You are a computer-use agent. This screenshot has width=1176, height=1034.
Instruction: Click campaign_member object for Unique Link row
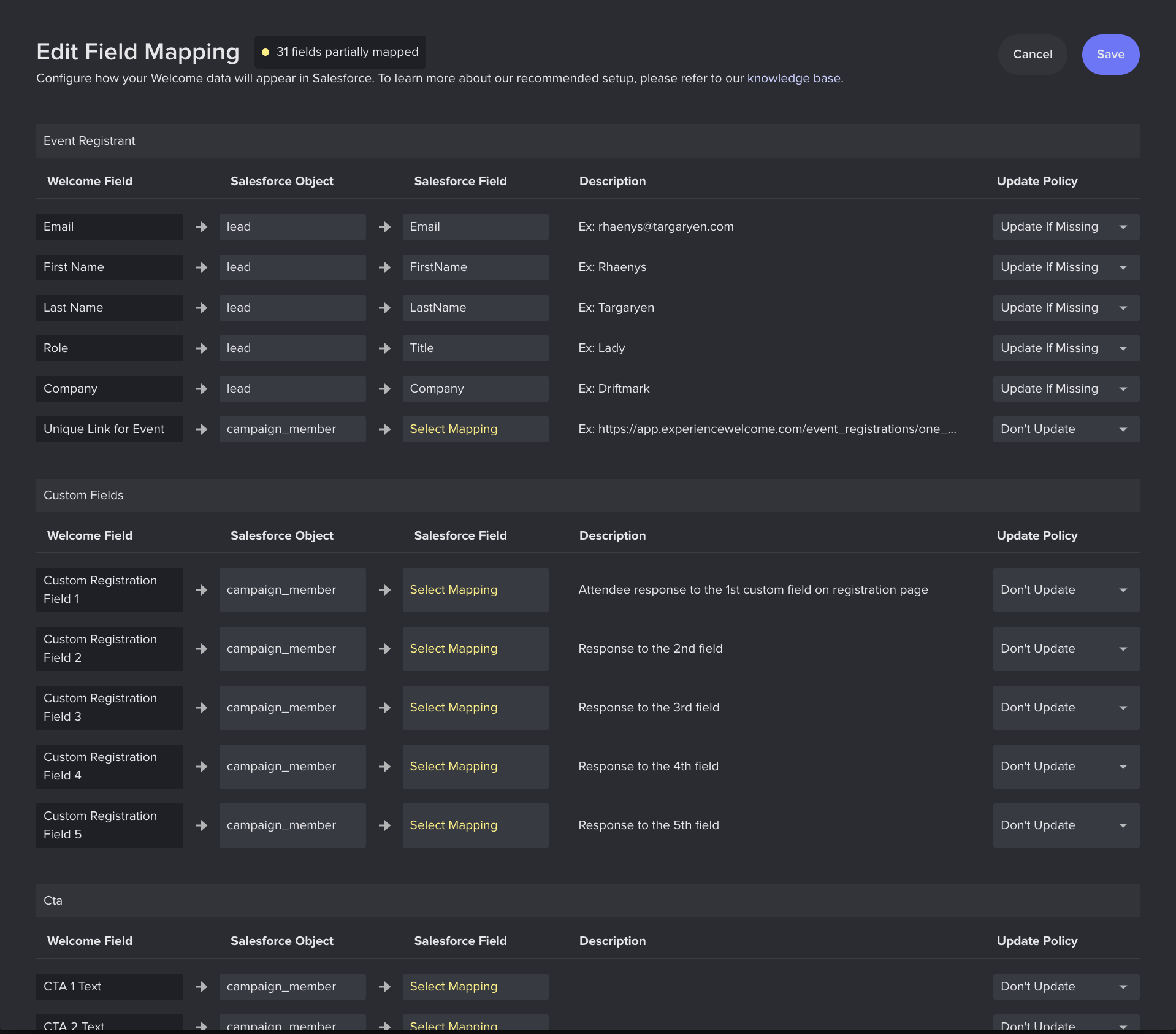click(292, 429)
